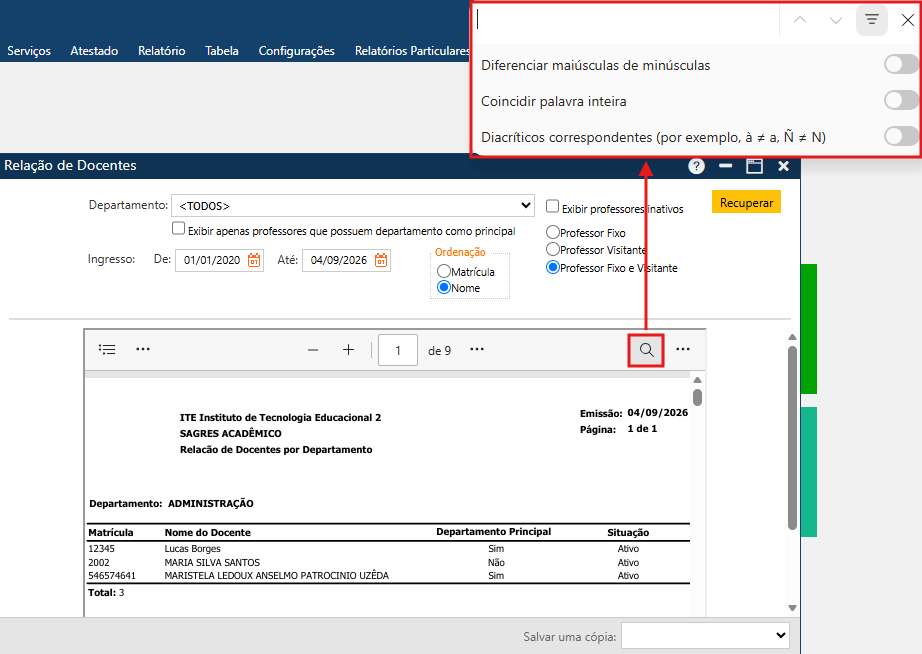The width and height of the screenshot is (922, 654).
Task: Click the PDF search magnifier icon
Action: (x=646, y=350)
